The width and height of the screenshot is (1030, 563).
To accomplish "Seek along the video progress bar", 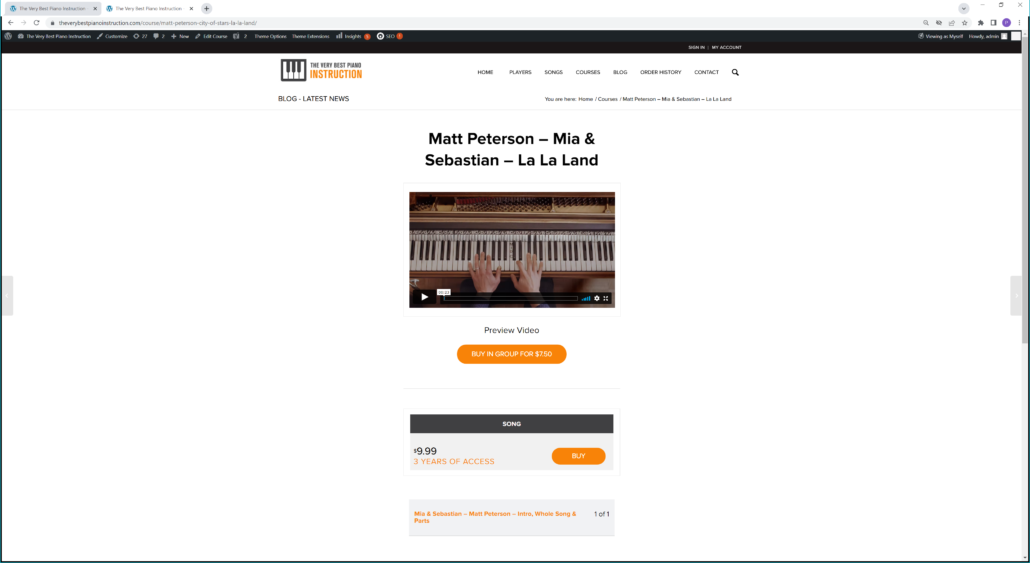I will click(x=511, y=298).
